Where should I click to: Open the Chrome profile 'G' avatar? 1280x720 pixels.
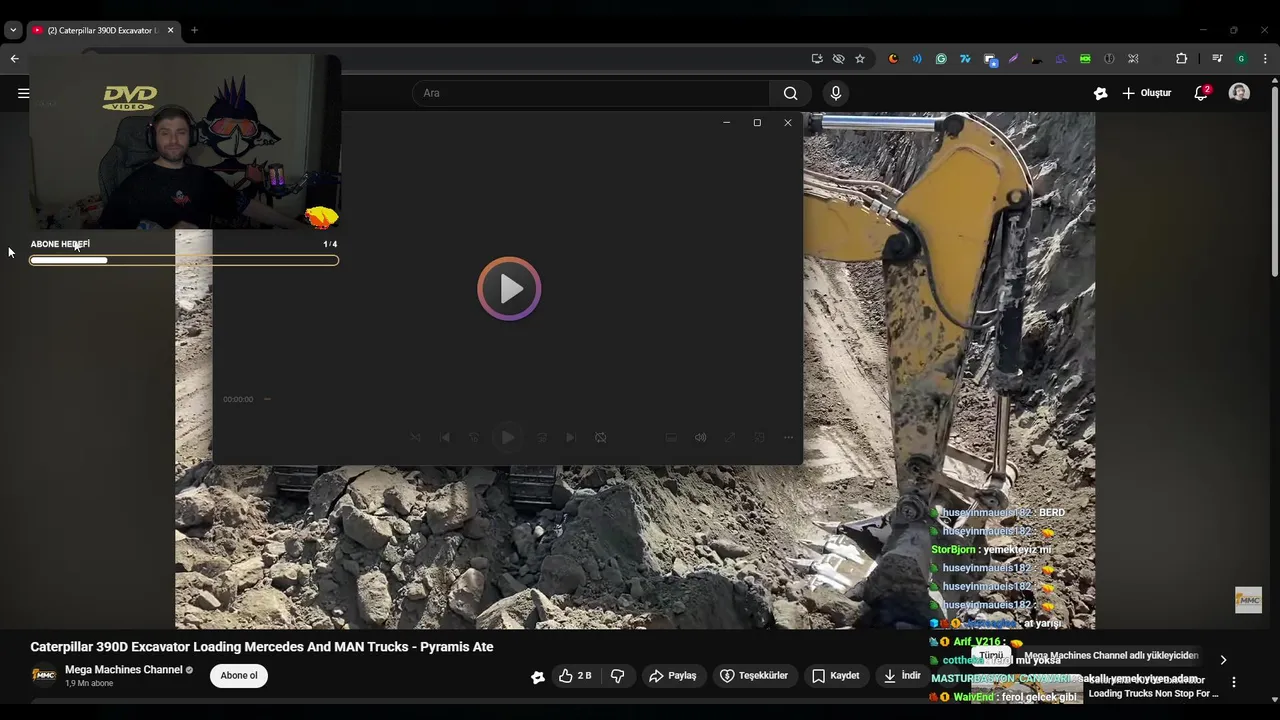point(1241,59)
